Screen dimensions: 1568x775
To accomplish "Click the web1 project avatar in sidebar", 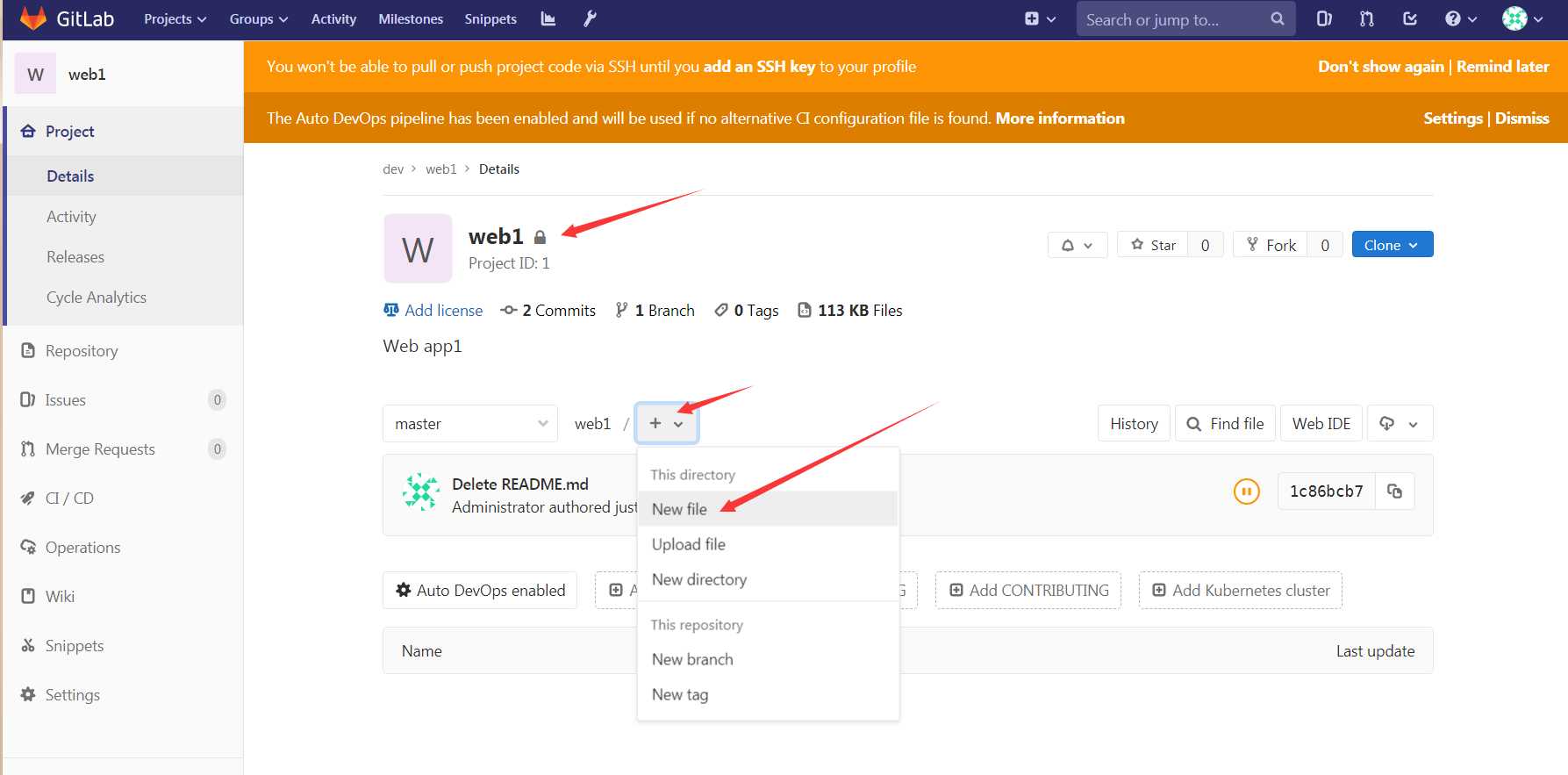I will (35, 74).
